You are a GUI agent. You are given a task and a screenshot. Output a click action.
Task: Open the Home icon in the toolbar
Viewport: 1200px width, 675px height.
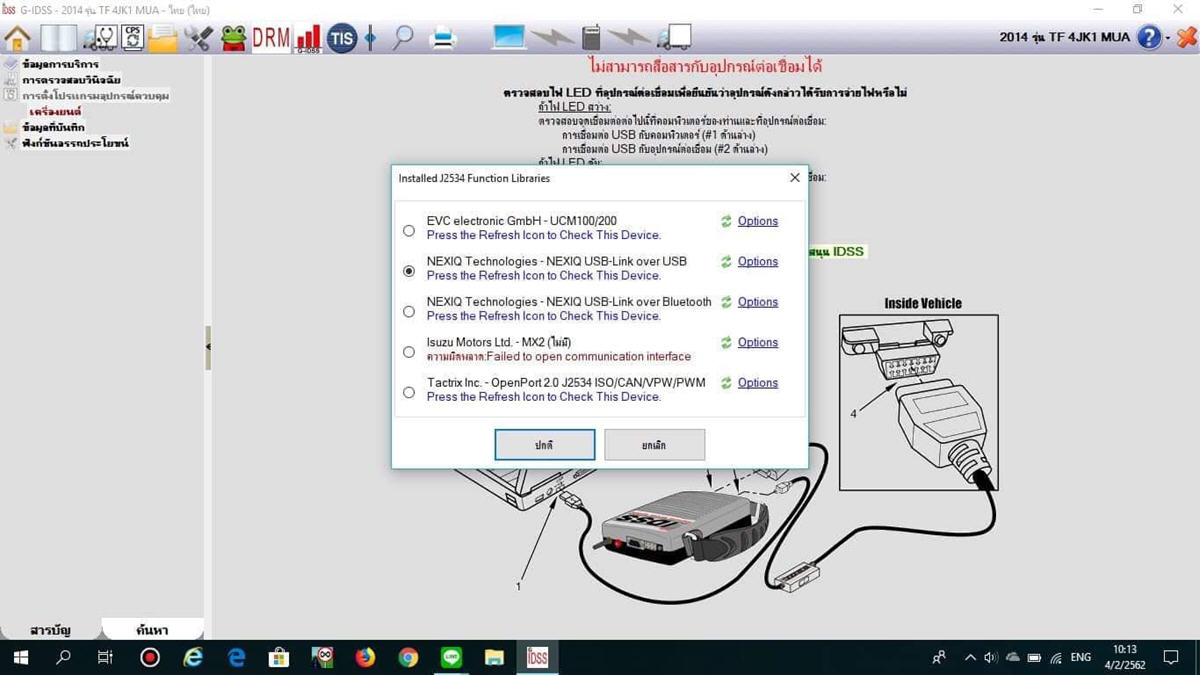[x=17, y=39]
